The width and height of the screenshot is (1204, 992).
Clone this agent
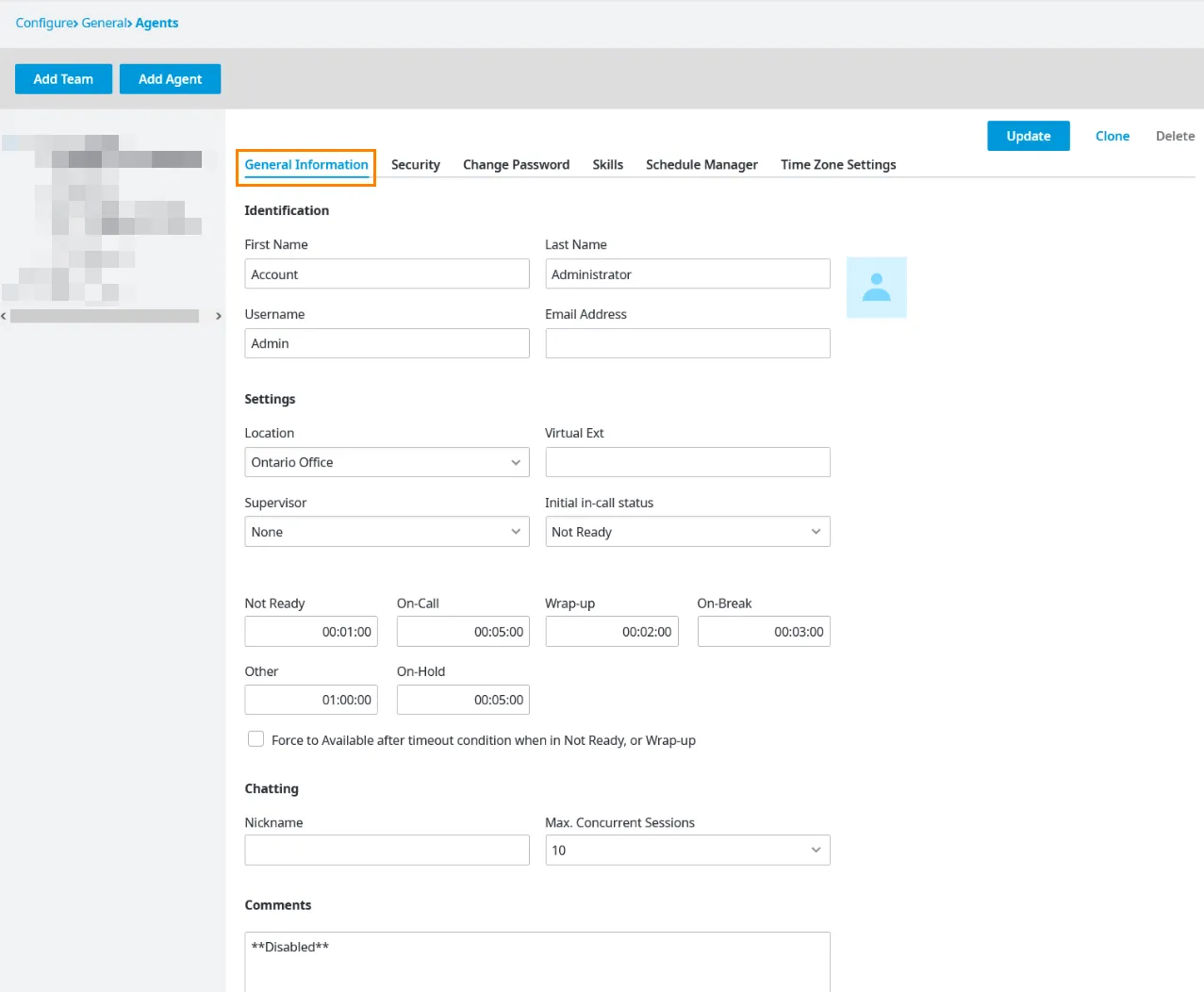pyautogui.click(x=1113, y=136)
